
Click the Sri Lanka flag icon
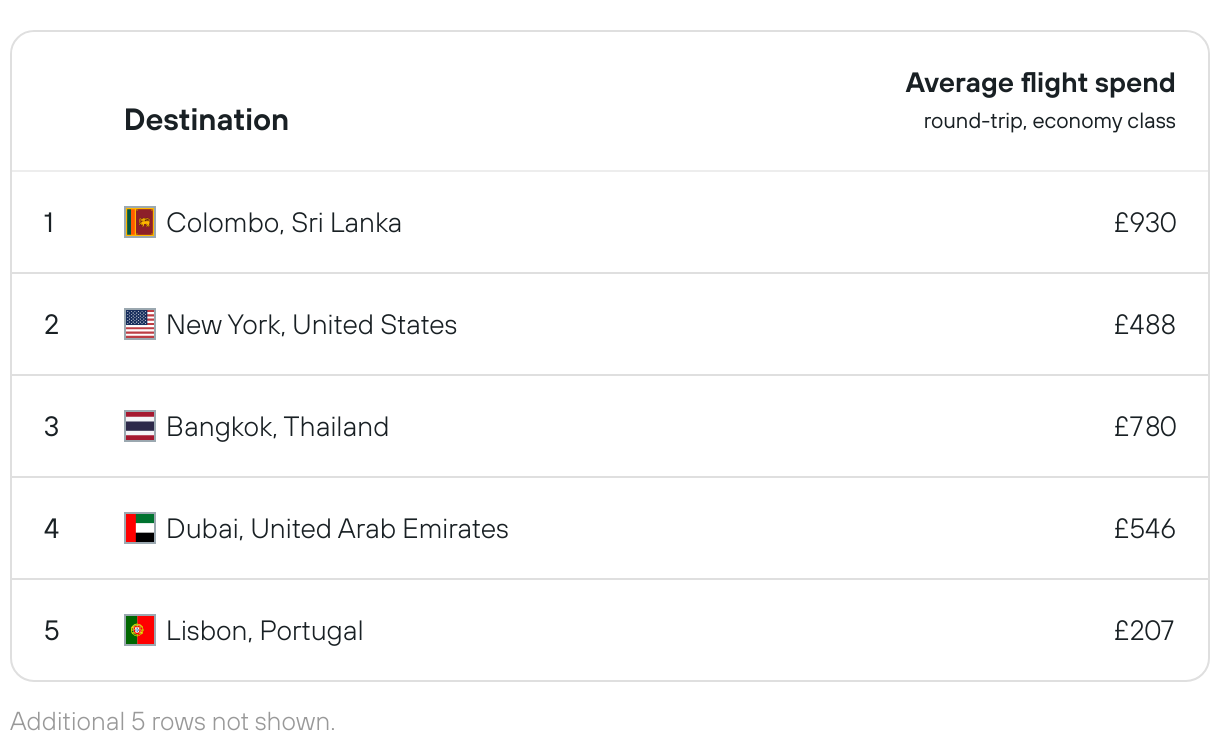tap(140, 222)
